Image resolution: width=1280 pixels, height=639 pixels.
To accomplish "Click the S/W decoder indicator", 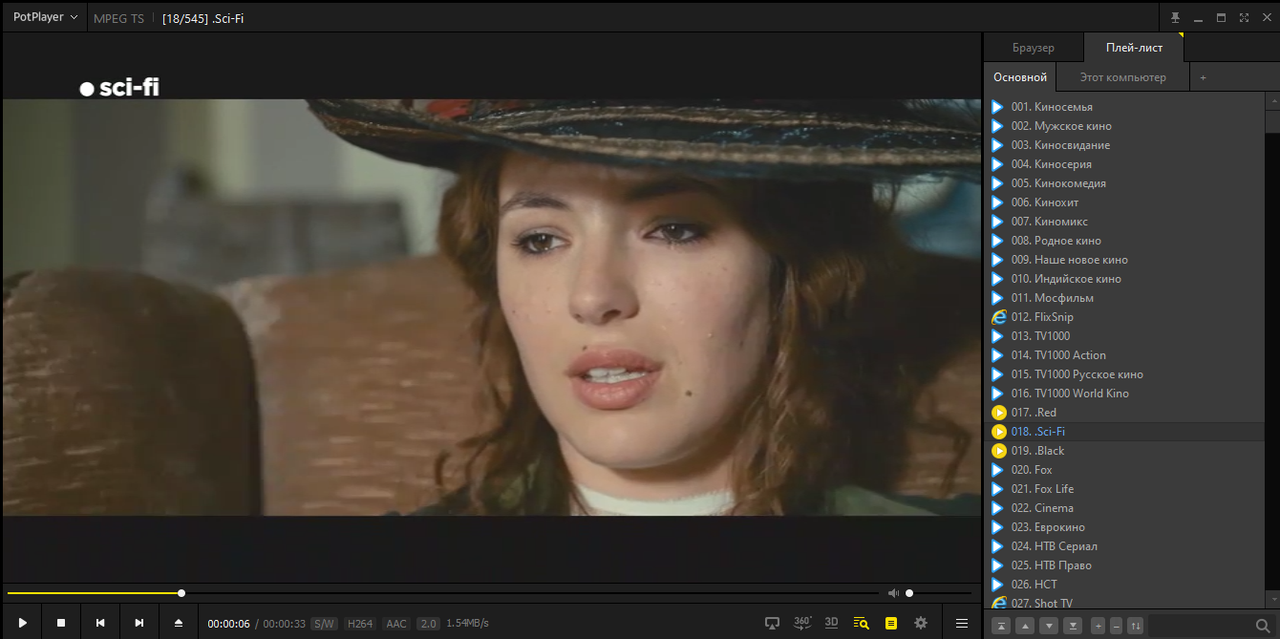I will 323,623.
